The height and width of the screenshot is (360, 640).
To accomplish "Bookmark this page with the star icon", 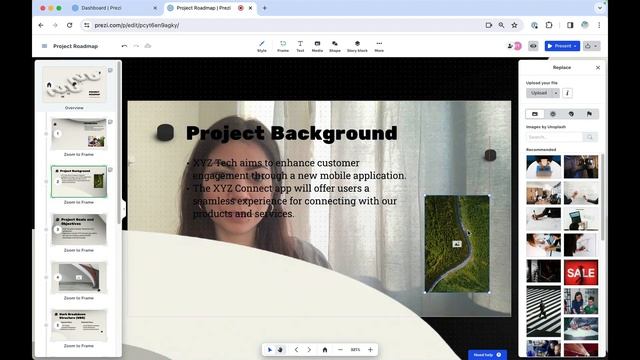I will point(514,25).
